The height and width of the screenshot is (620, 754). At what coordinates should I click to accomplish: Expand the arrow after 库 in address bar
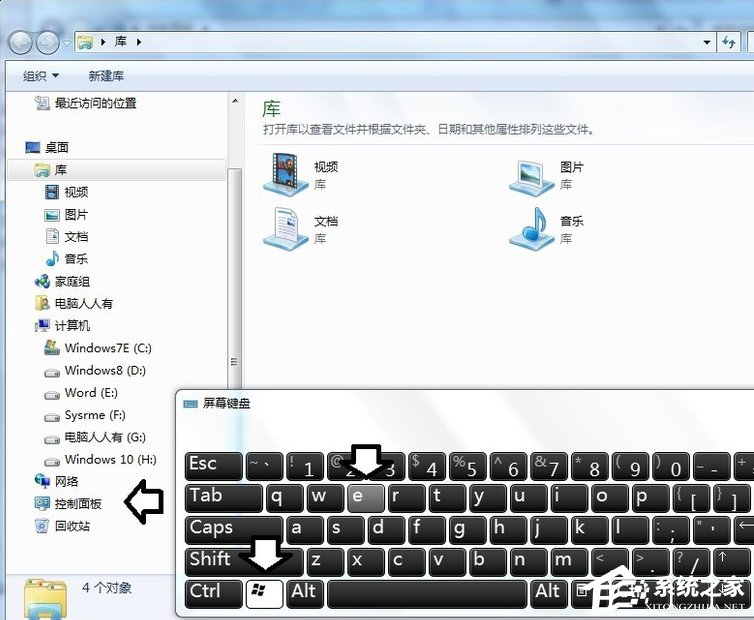139,42
